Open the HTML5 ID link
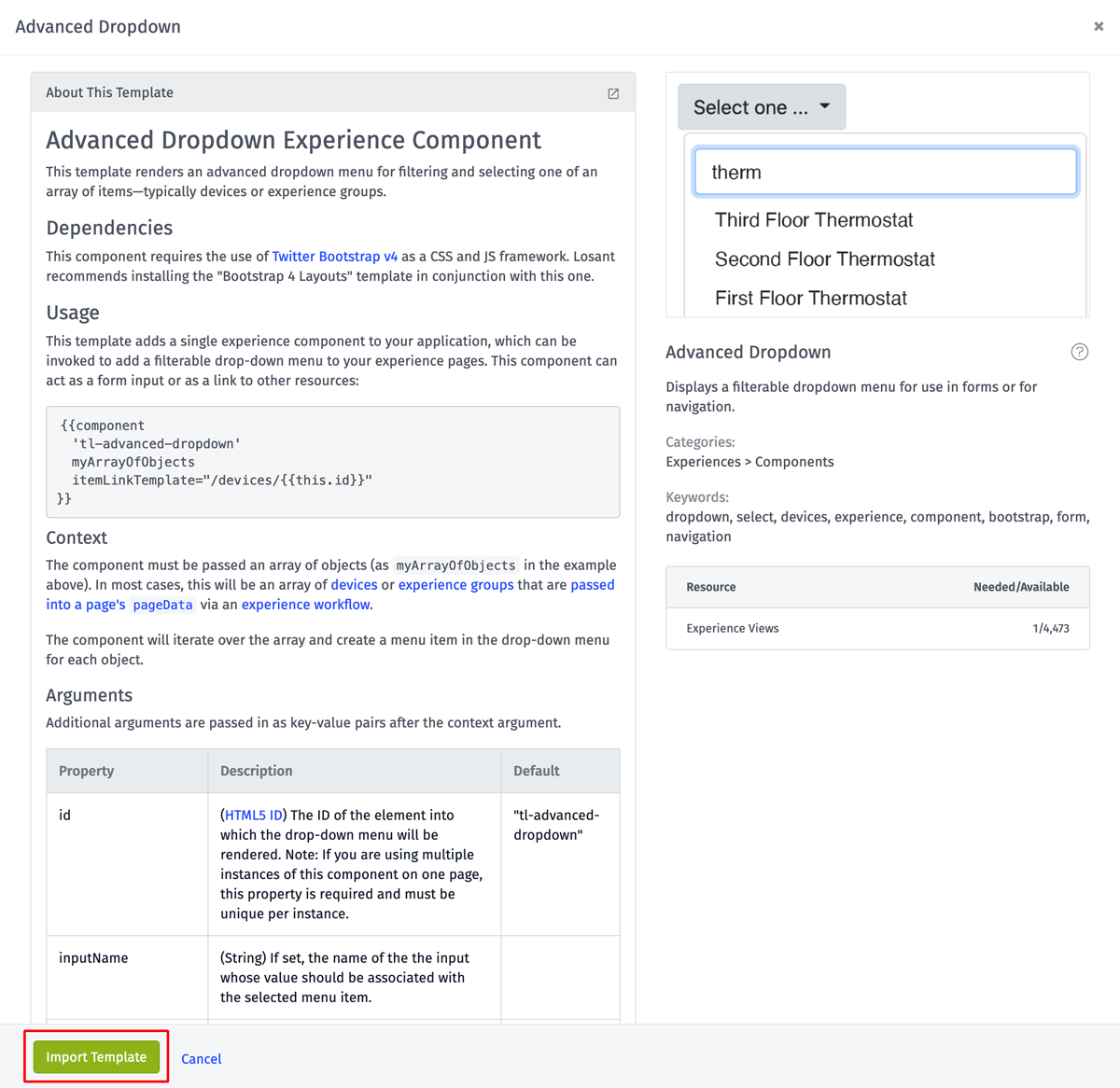Screen dimensions: 1120x1088 point(254,816)
